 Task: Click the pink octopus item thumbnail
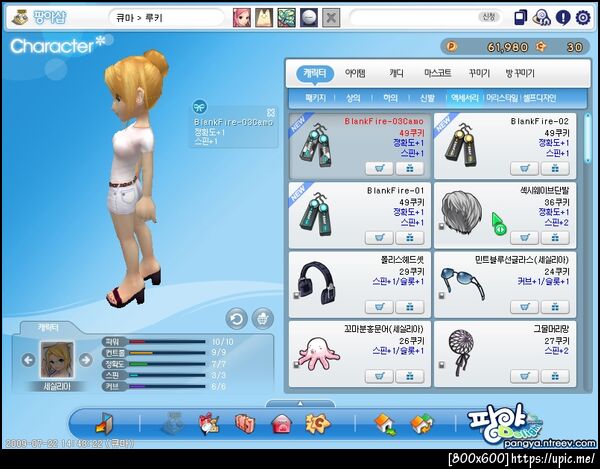318,354
